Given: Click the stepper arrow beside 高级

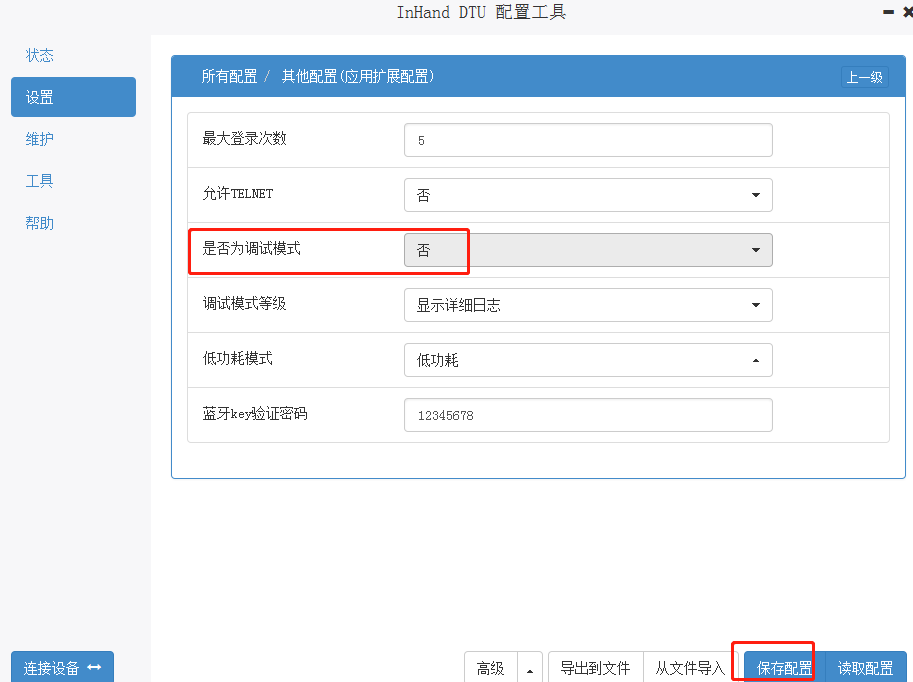Looking at the screenshot, I should (x=529, y=667).
